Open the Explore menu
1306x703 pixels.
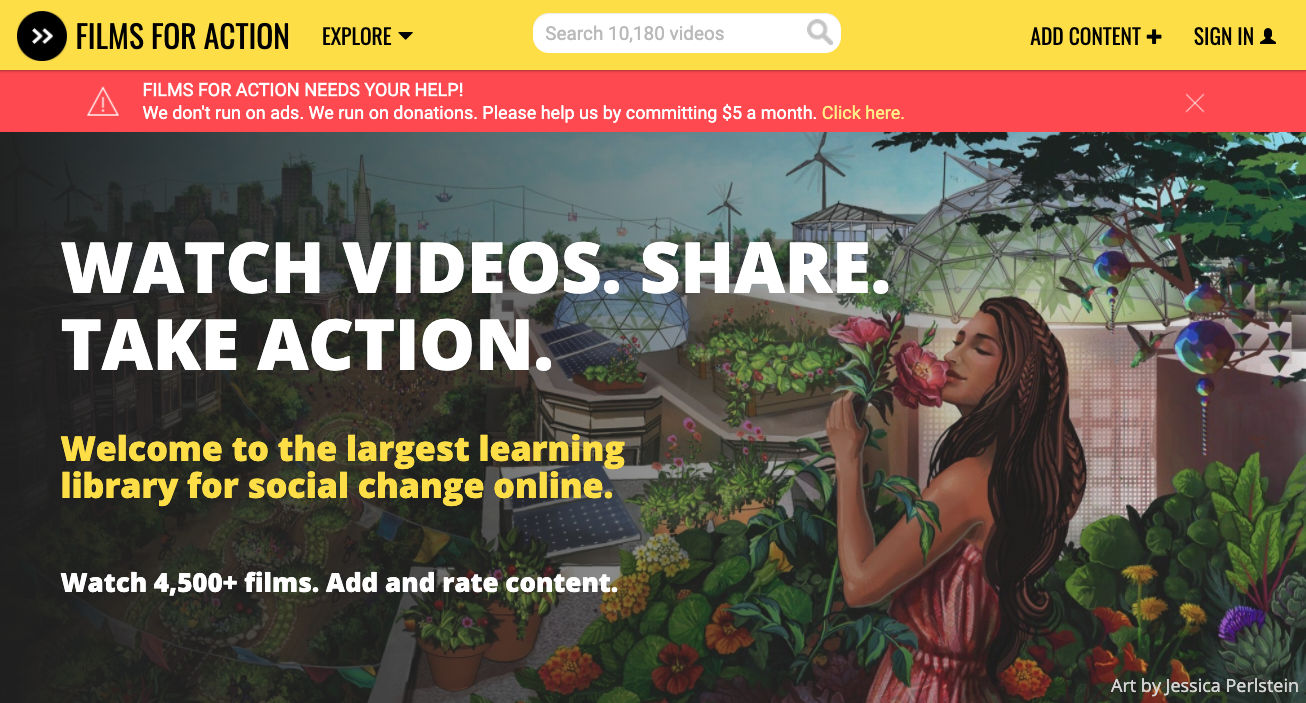[367, 37]
